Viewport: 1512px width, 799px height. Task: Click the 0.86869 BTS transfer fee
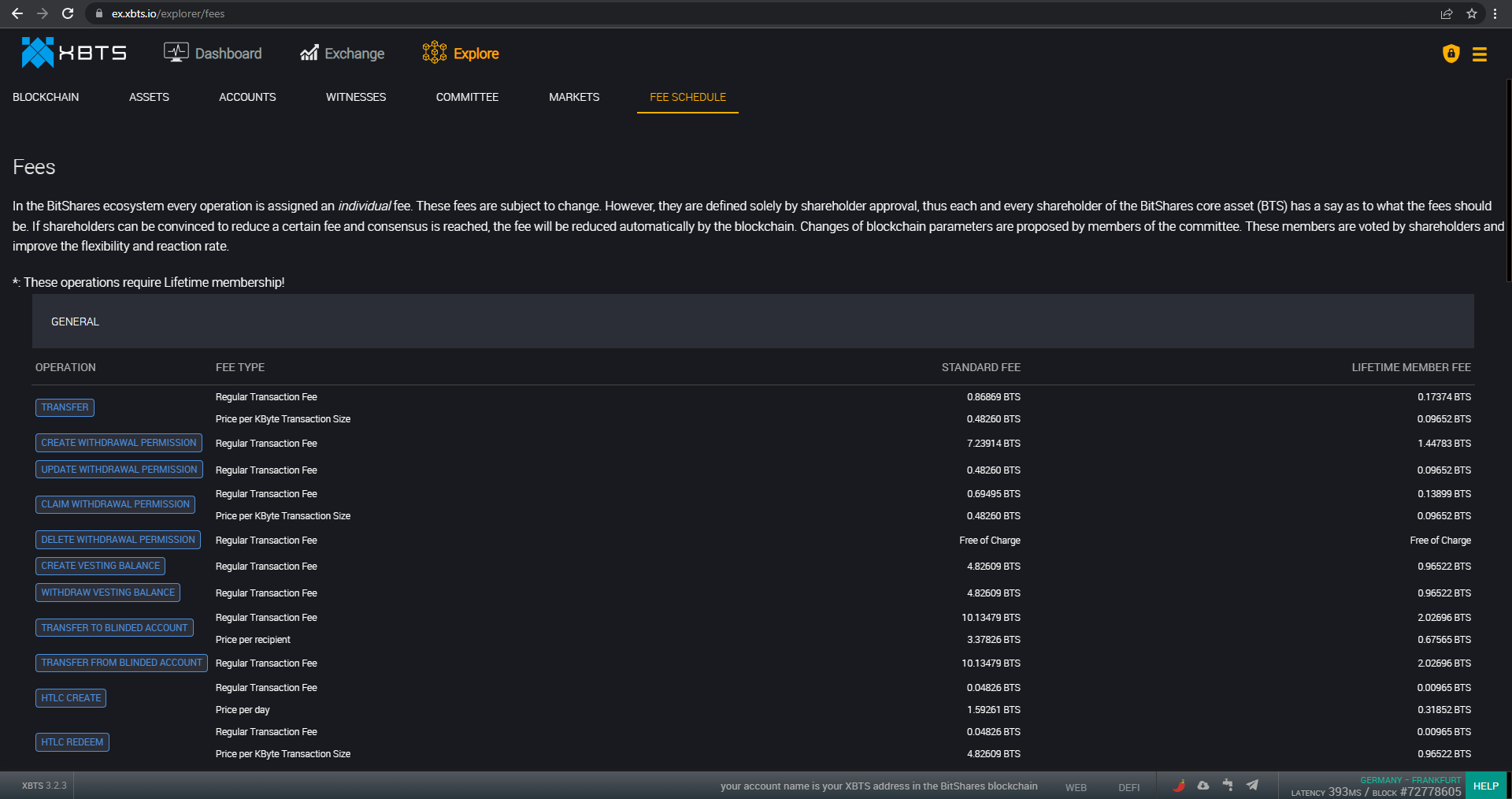994,397
